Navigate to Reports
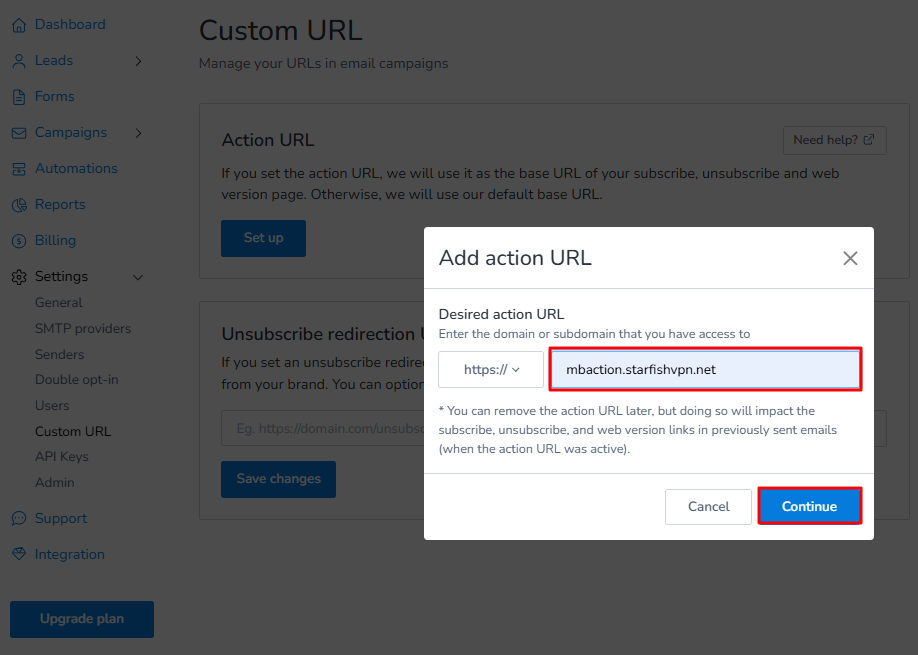918x655 pixels. 60,204
